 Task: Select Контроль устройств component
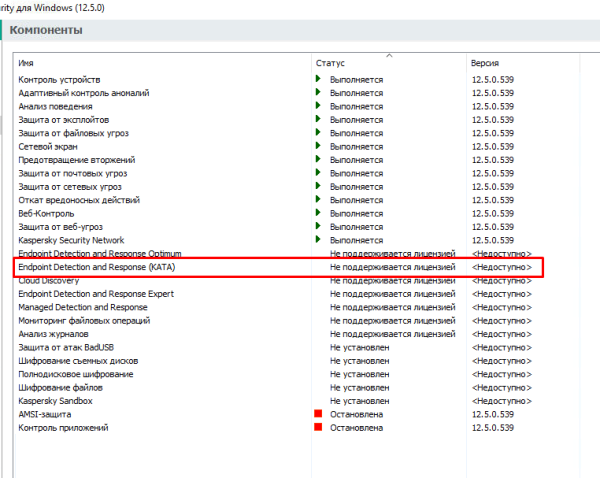(x=59, y=80)
